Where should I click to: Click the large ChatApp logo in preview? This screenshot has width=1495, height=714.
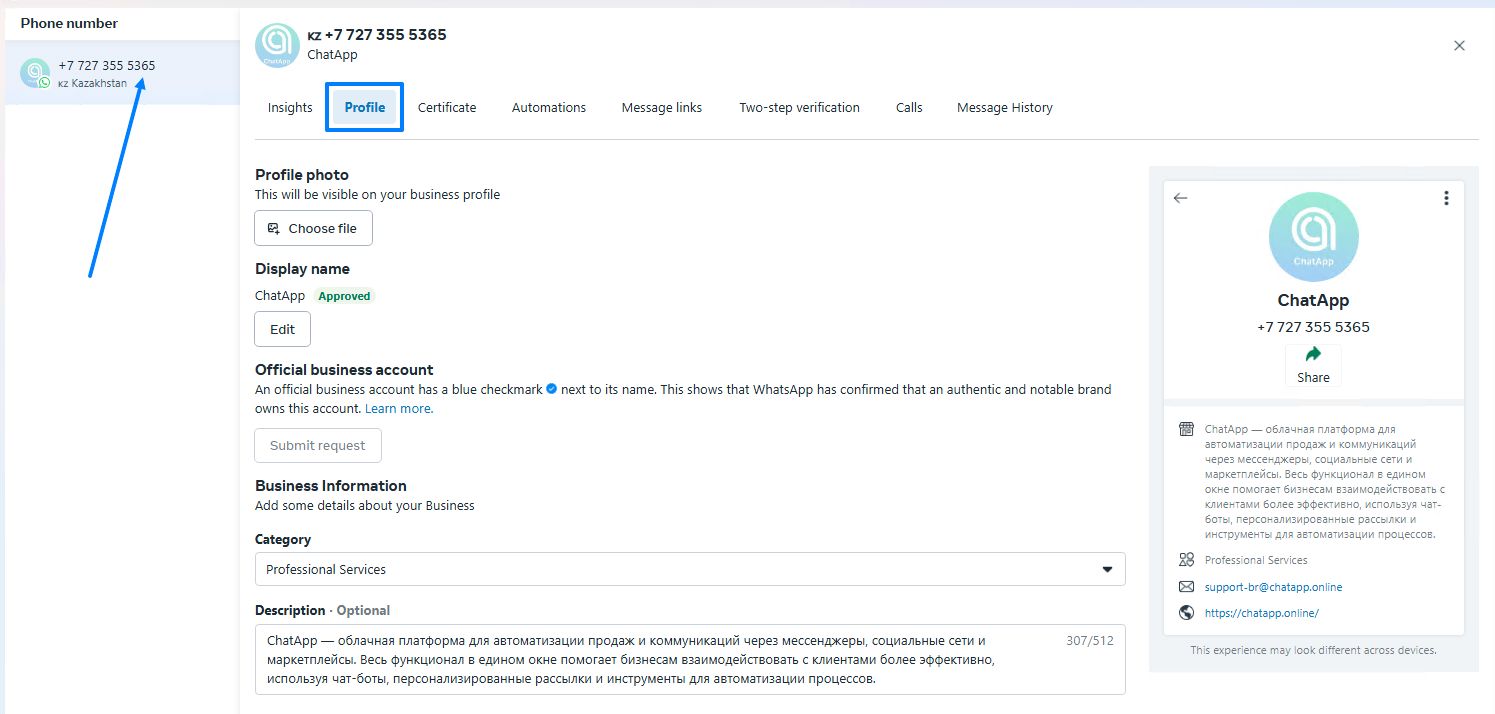click(x=1313, y=237)
